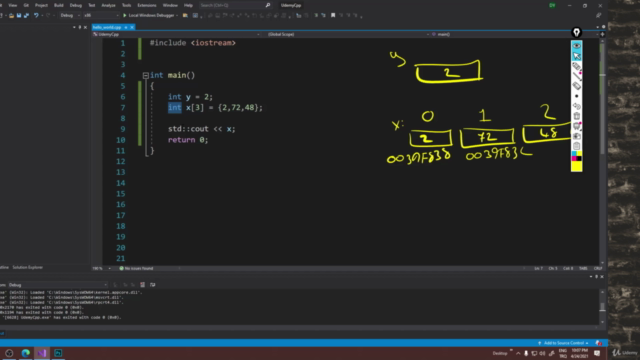Click the camera screenshot annotation icon
The width and height of the screenshot is (640, 360).
coord(576,136)
